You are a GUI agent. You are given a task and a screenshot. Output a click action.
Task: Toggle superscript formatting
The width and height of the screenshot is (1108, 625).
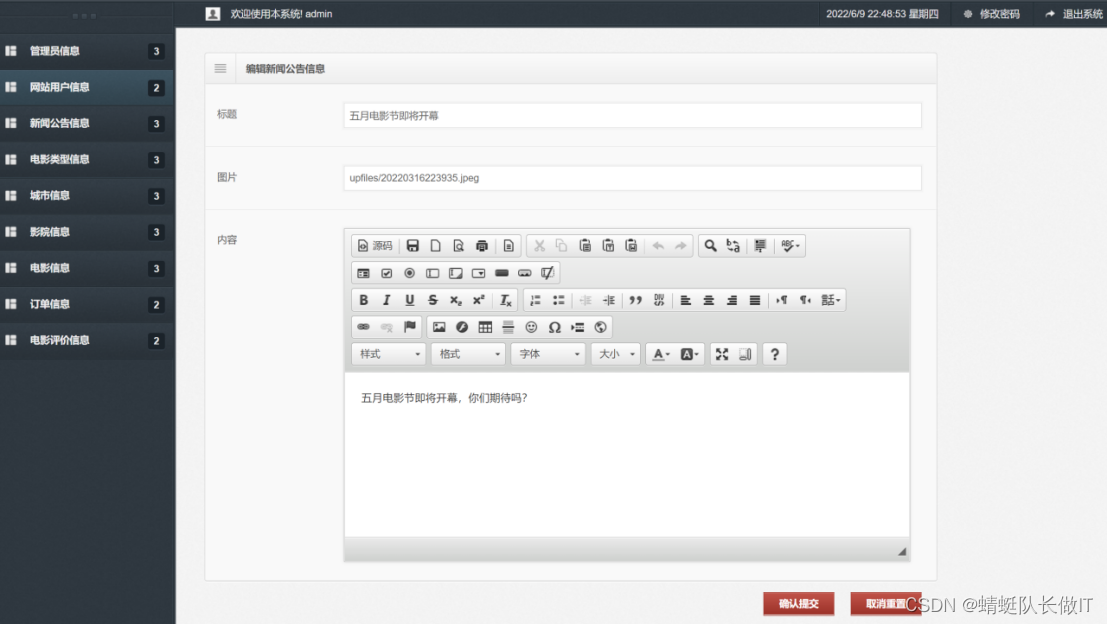click(x=478, y=300)
